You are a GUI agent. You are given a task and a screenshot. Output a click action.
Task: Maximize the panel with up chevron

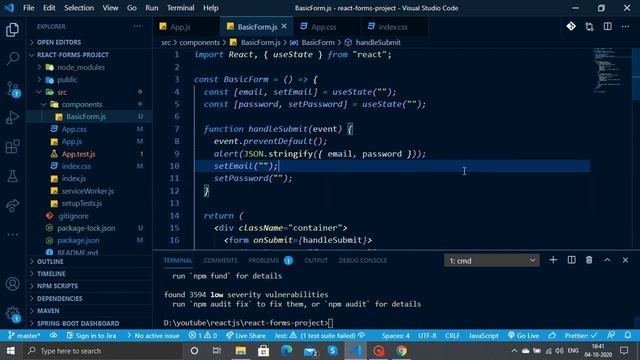[x=607, y=260]
